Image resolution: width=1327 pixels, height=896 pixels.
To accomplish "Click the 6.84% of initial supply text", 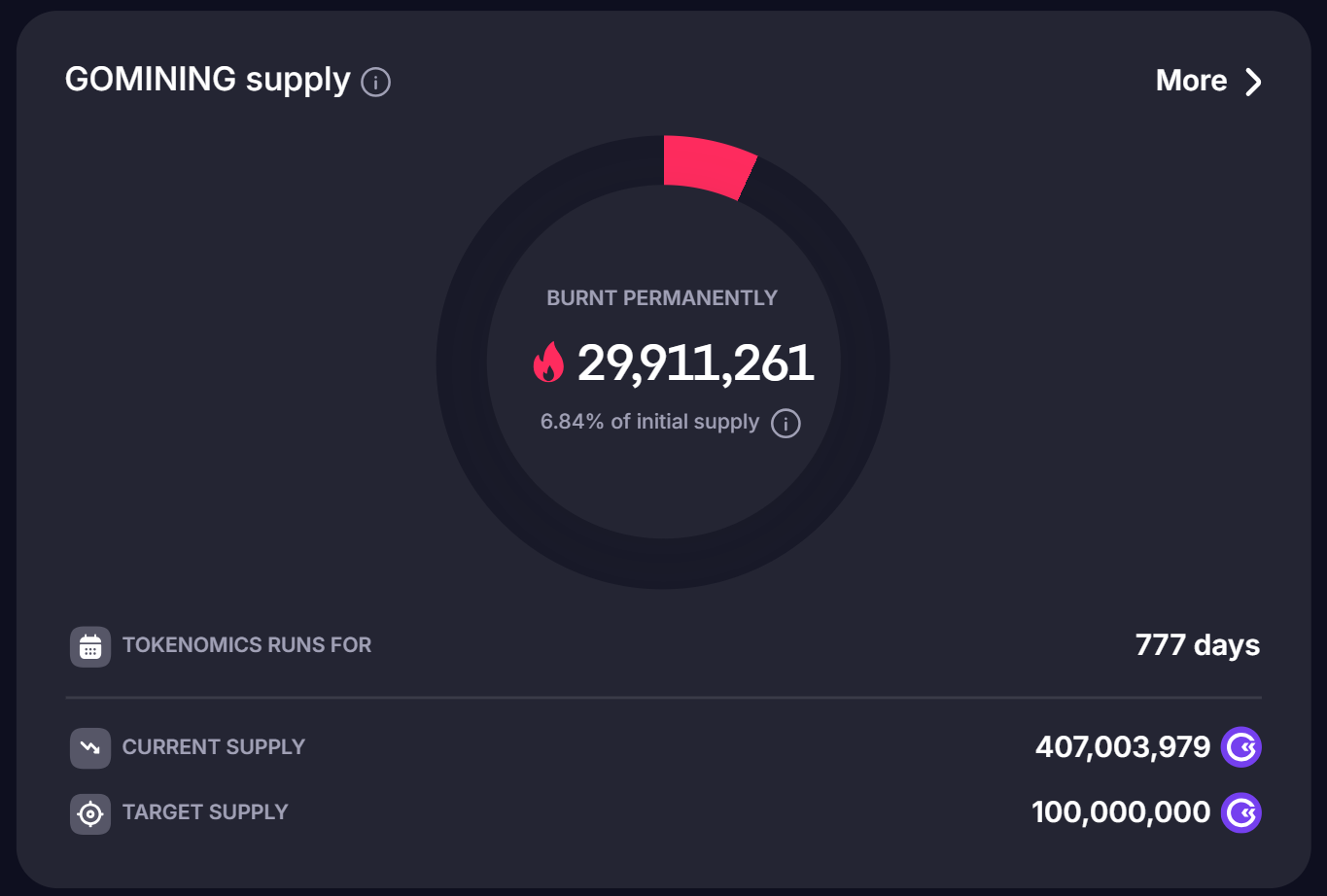I will 649,422.
